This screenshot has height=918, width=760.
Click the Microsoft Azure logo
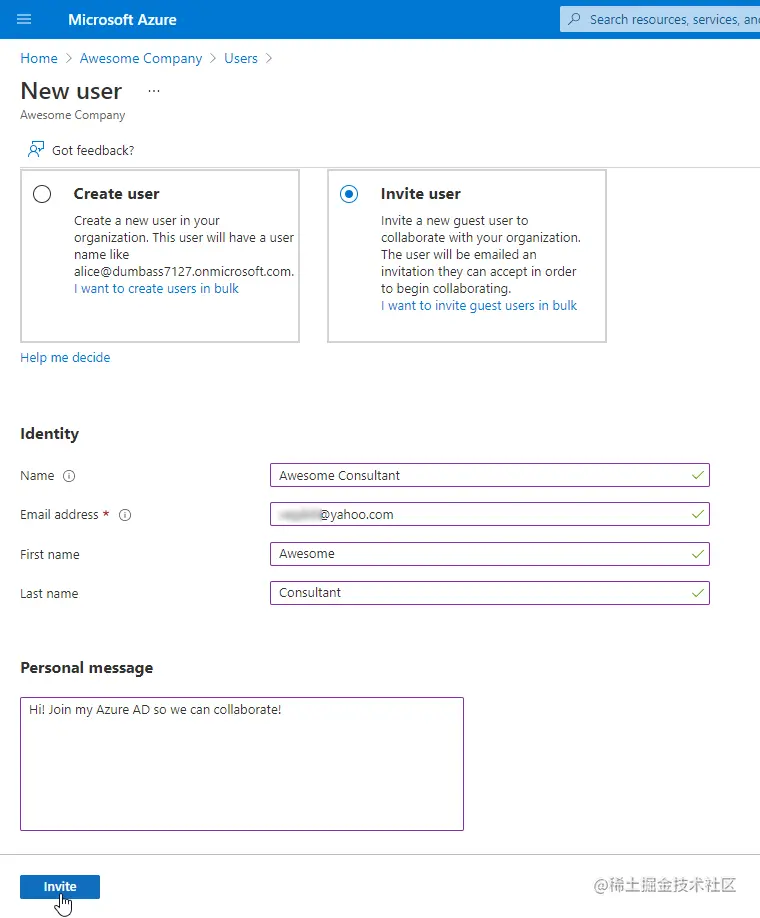(x=122, y=19)
